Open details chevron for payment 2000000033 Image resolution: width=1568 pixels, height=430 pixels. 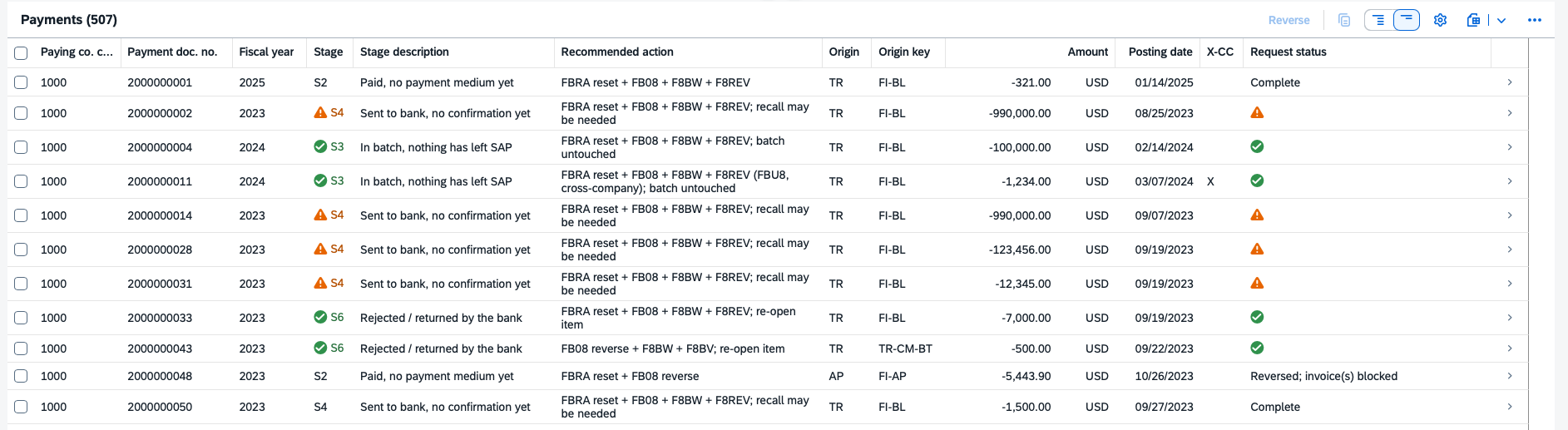tap(1510, 318)
